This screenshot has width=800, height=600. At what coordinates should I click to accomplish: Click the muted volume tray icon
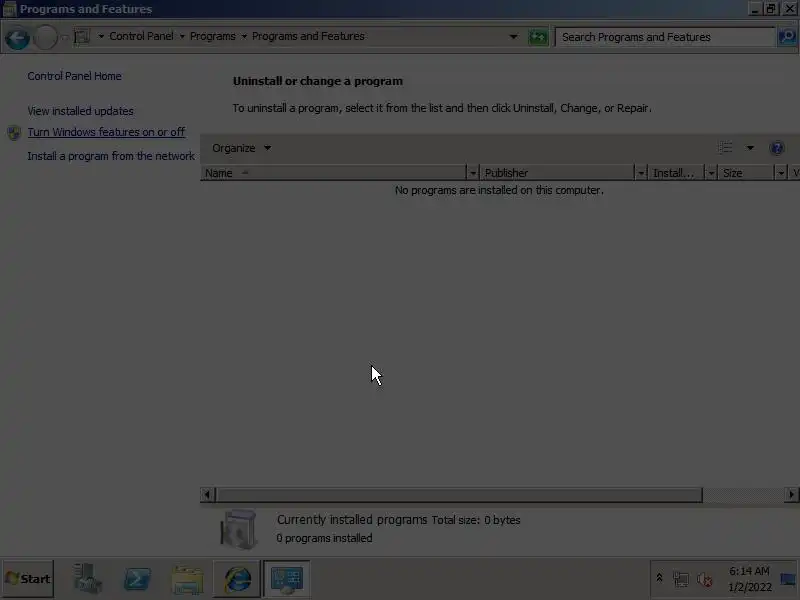click(704, 579)
